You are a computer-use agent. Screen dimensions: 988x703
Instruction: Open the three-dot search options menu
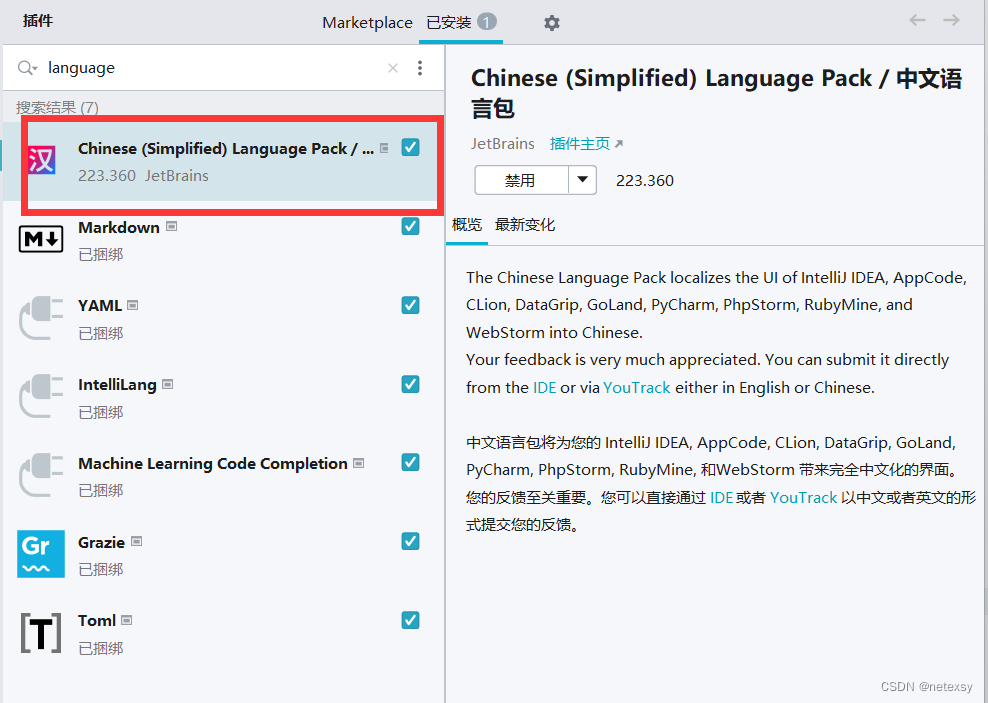(x=420, y=67)
